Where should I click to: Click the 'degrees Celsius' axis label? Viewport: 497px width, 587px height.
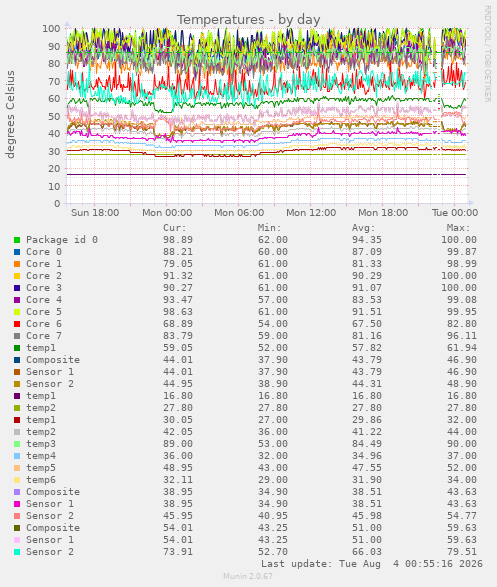point(10,114)
